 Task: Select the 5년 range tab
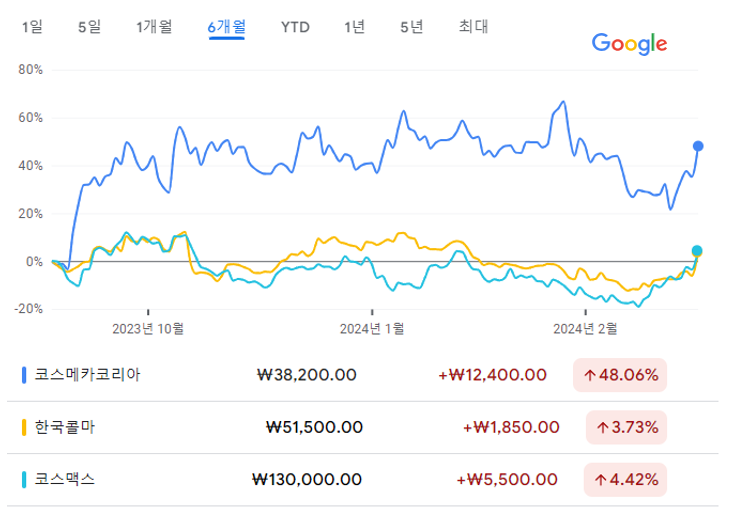(412, 27)
